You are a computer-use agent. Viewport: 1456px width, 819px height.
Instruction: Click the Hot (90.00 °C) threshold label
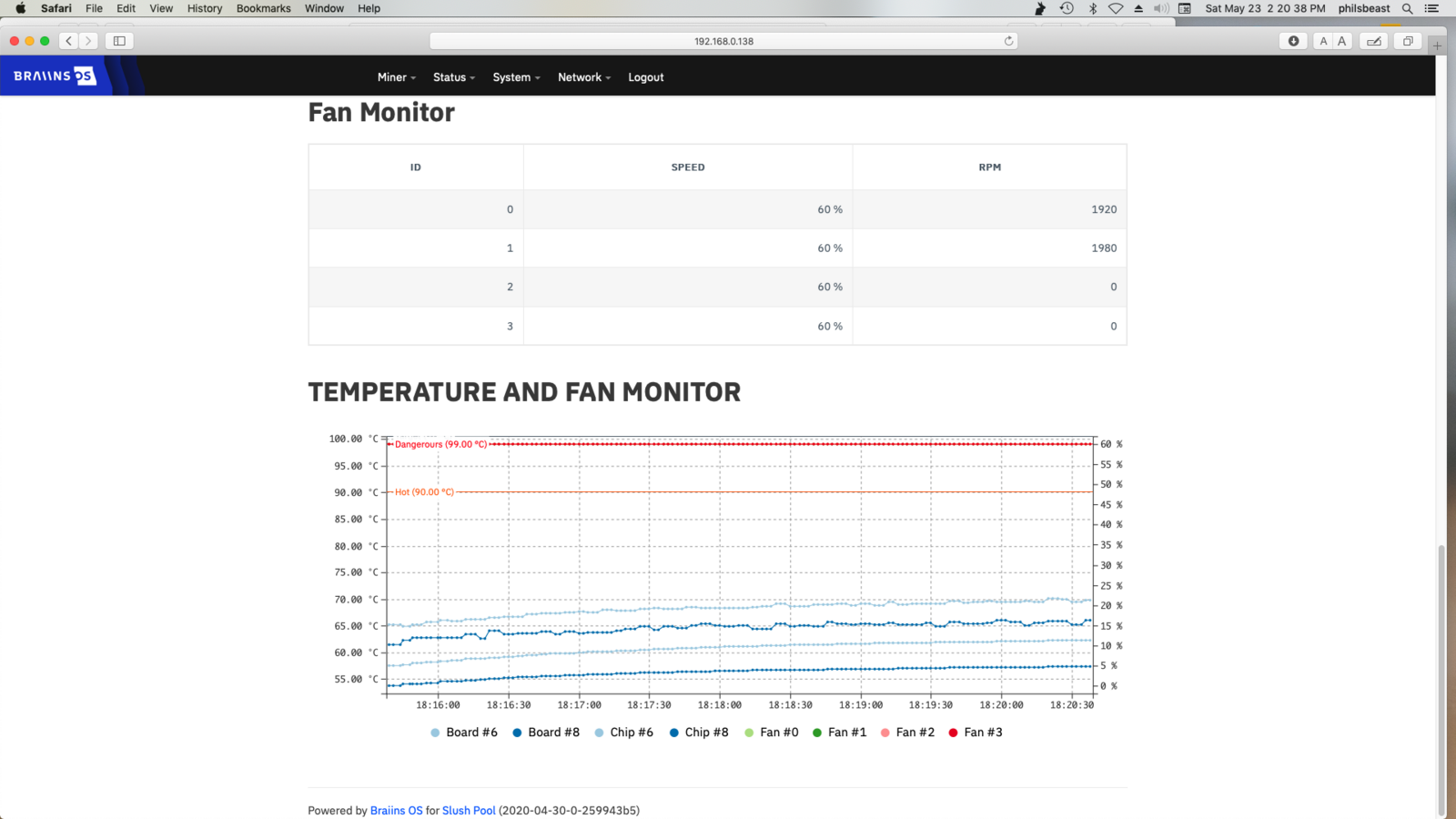[424, 492]
